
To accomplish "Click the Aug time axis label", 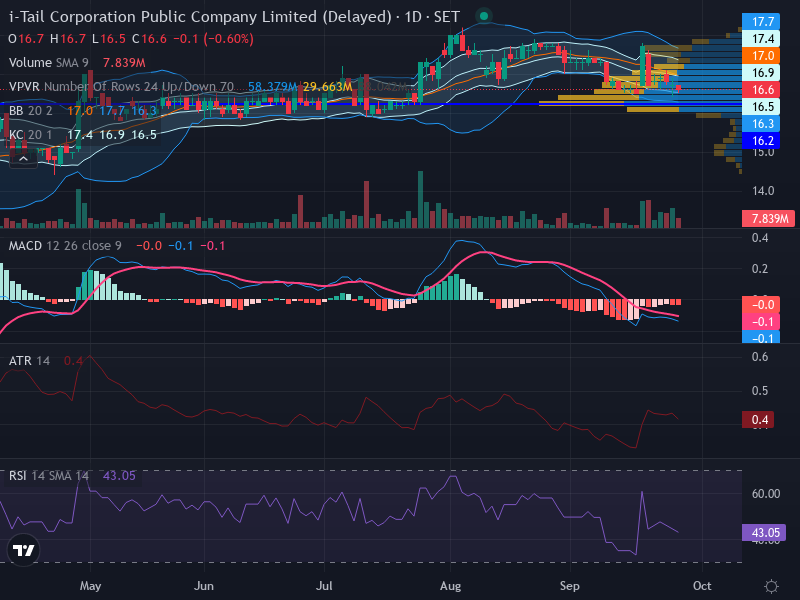I will click(450, 586).
